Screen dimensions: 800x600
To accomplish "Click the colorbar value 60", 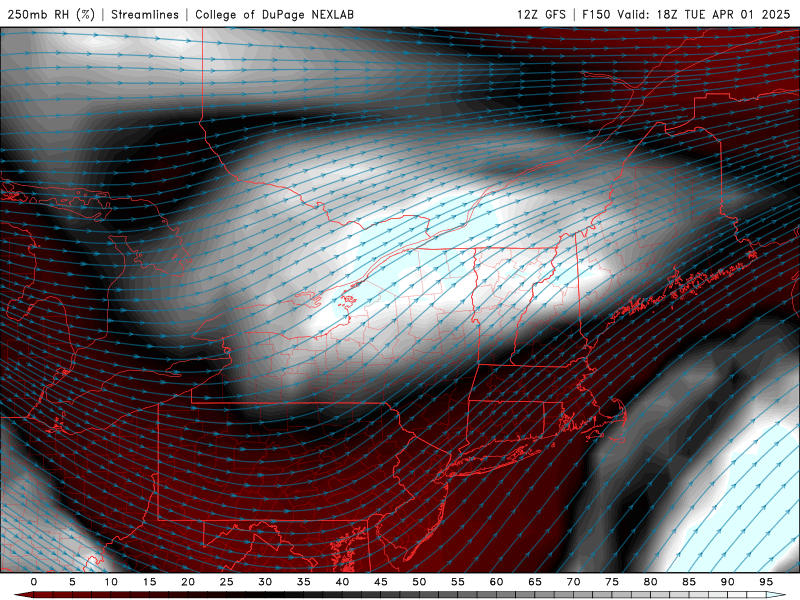I will pyautogui.click(x=496, y=582).
